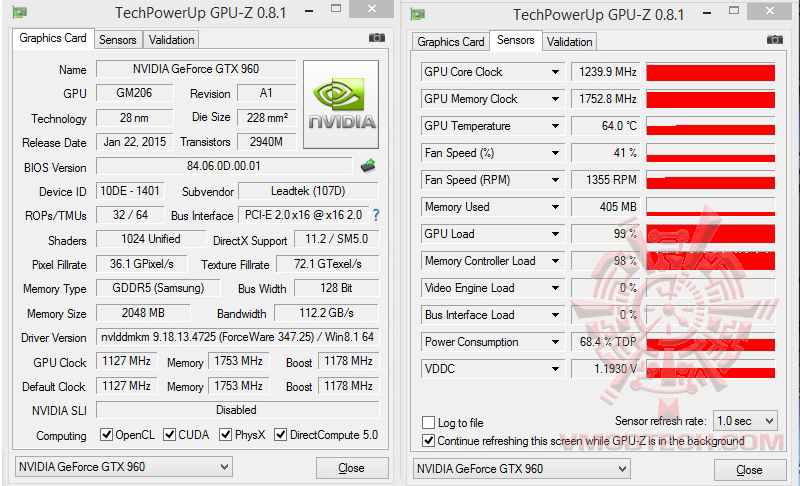Open the GPU Load sensor dropdown
The image size is (800, 486).
pos(555,234)
